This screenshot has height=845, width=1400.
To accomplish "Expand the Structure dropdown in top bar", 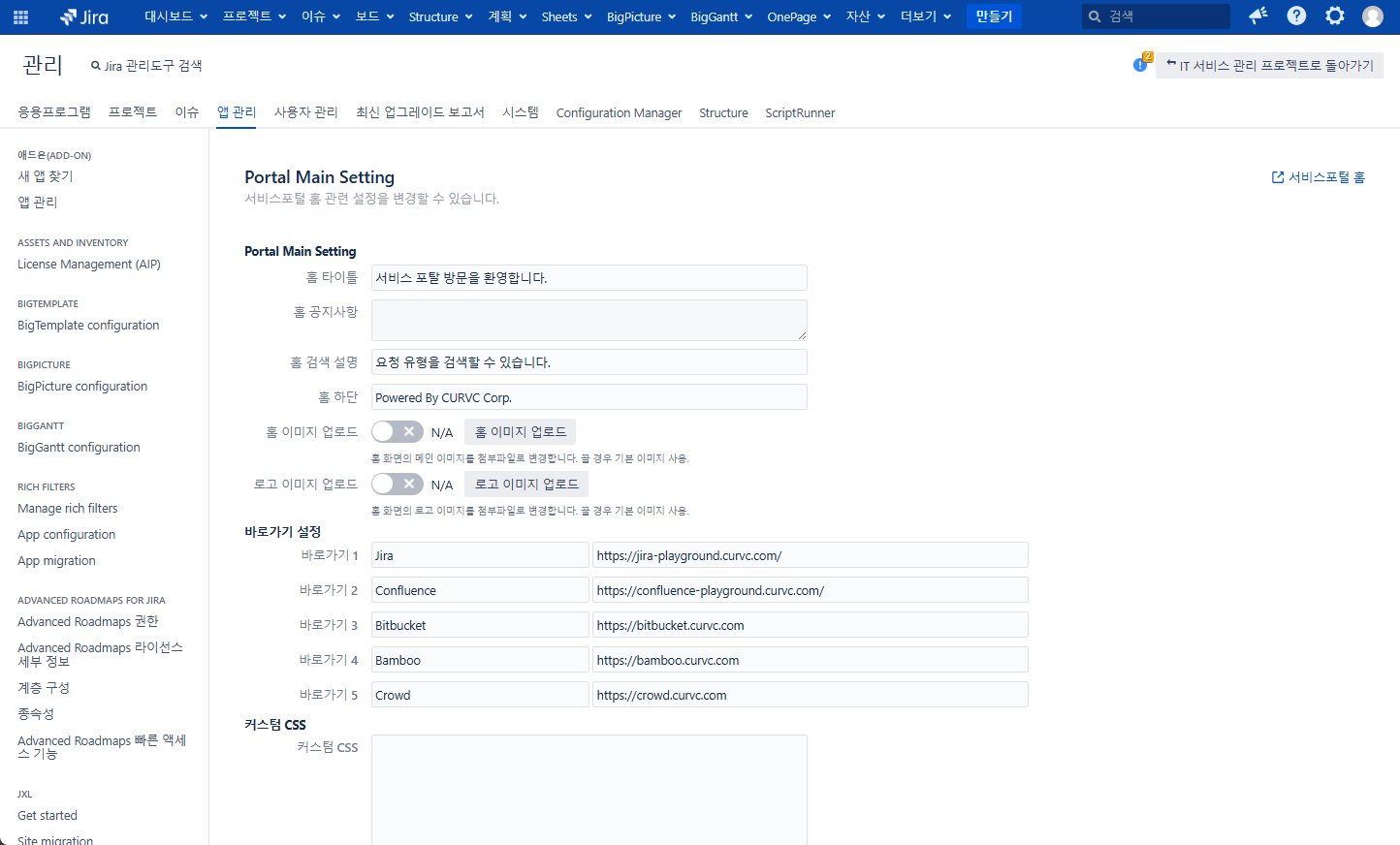I will (440, 16).
